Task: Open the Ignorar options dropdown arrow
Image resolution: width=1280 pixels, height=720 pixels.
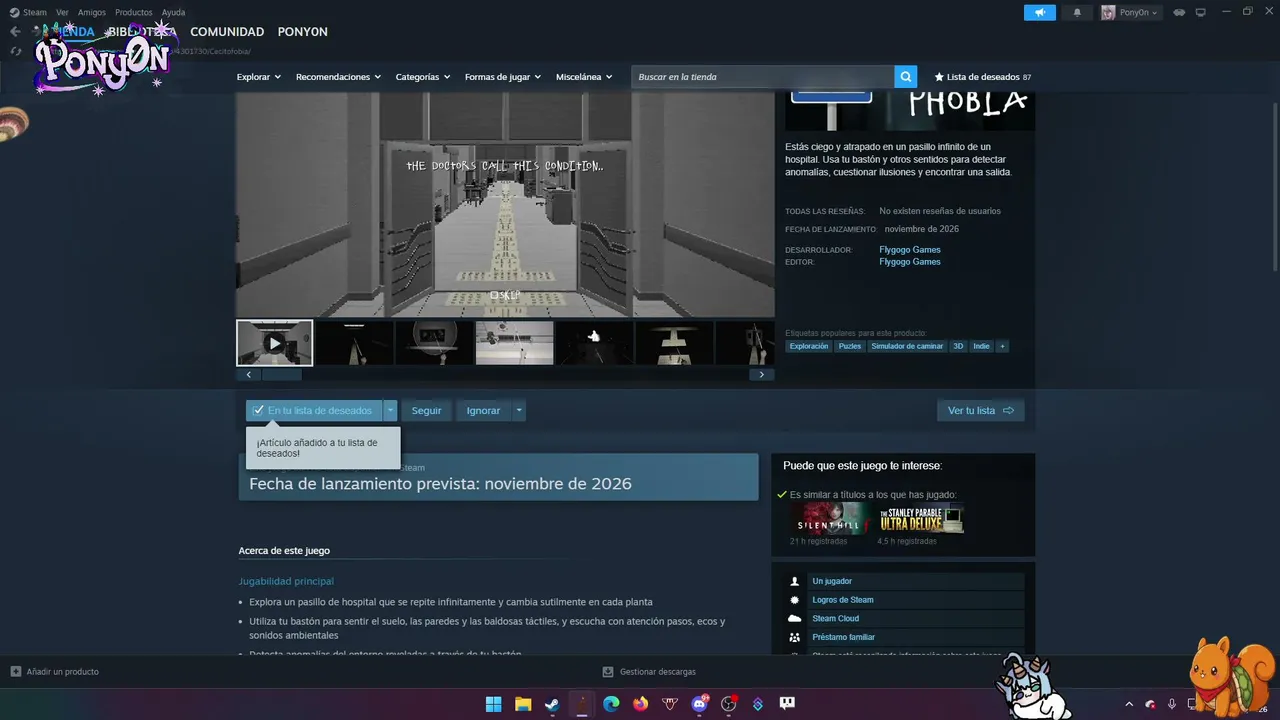Action: (x=519, y=410)
